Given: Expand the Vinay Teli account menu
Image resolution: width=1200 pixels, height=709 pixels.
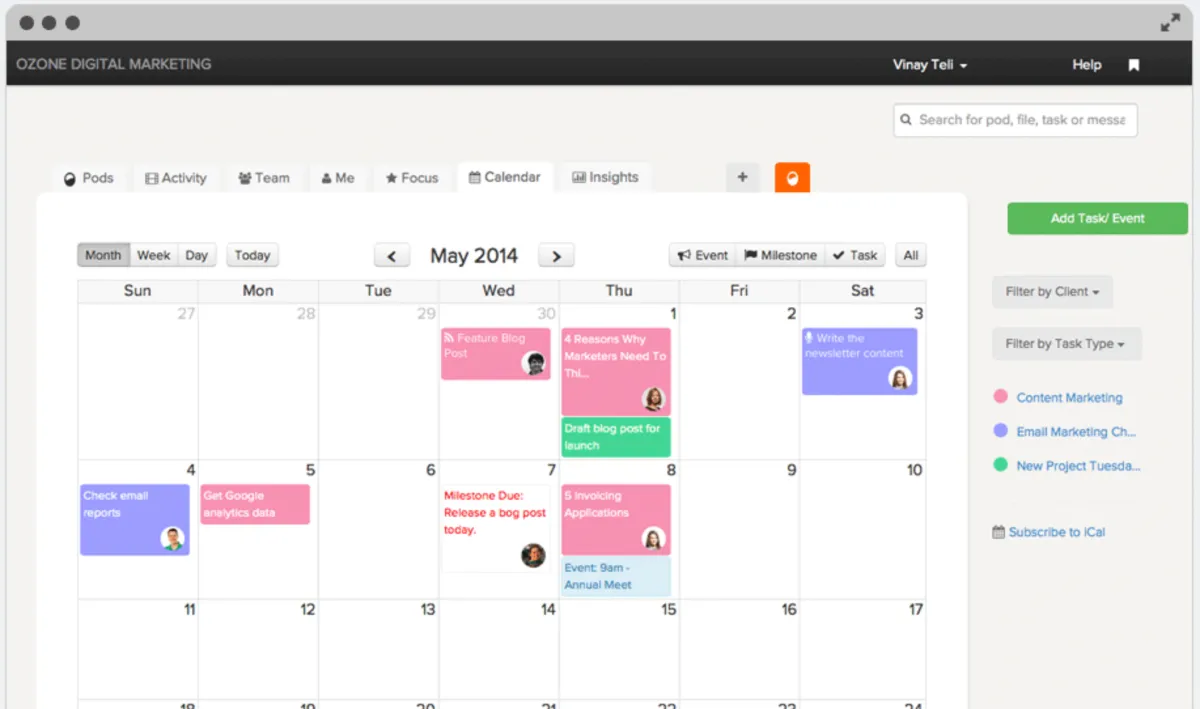Looking at the screenshot, I should pyautogui.click(x=929, y=64).
